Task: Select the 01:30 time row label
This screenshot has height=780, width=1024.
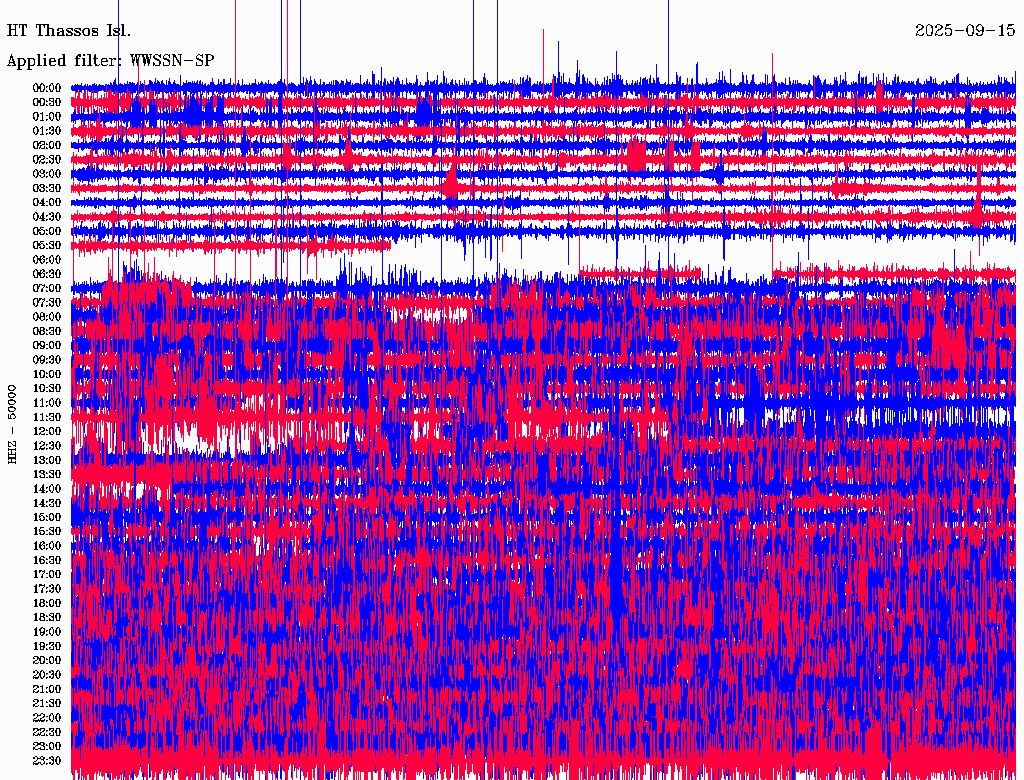Action: [x=47, y=131]
